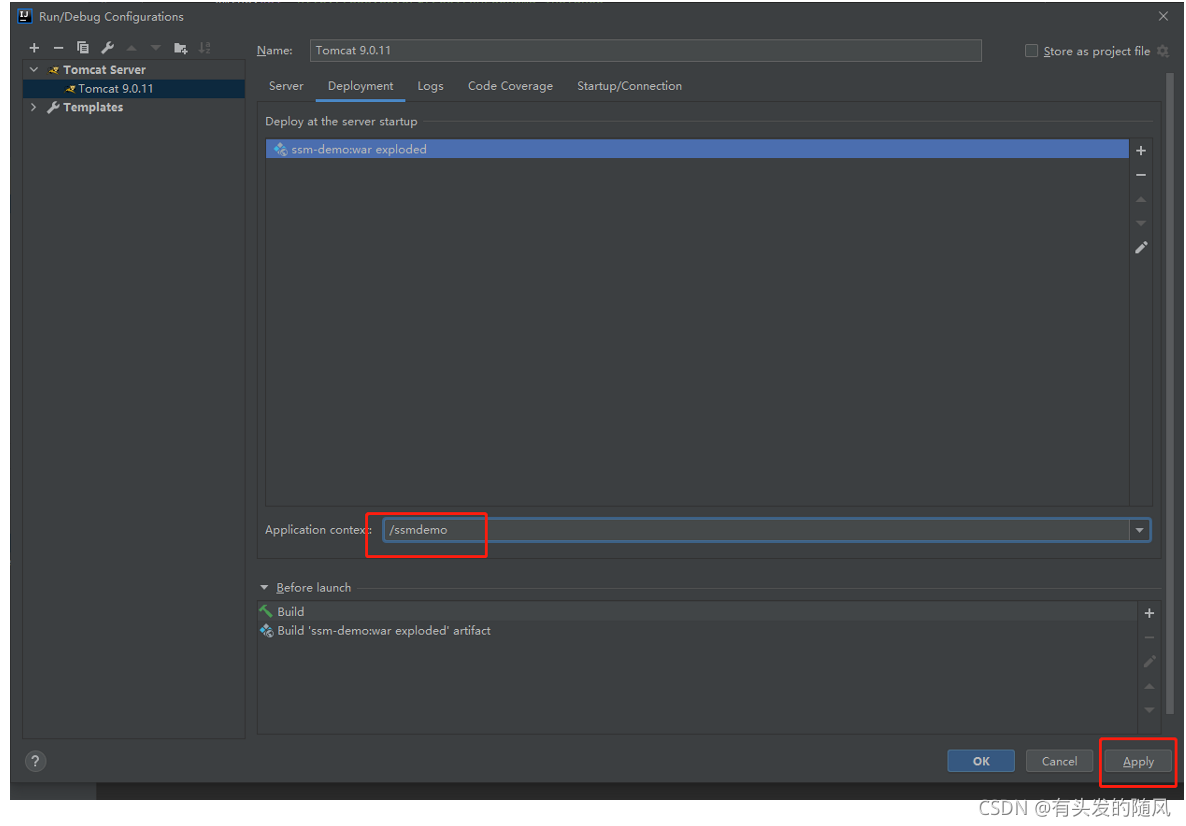
Task: Open Application context dropdown arrow
Action: point(1139,530)
